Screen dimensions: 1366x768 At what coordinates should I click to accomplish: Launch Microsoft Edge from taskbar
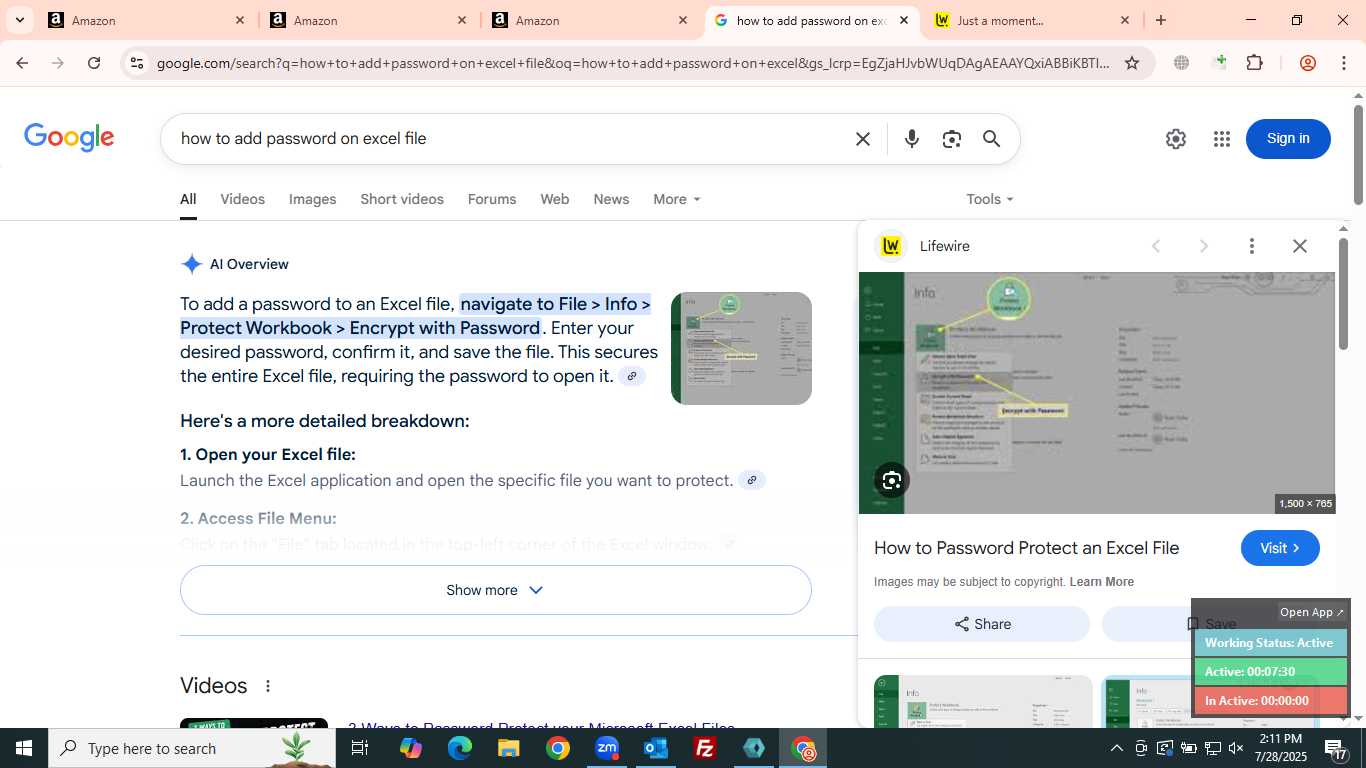[459, 748]
